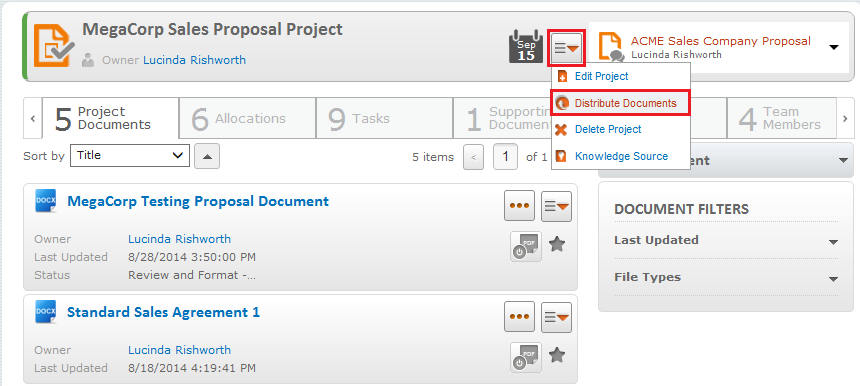Screen dimensions: 860x386
Task: Generate PDF for MegaCorp Testing Proposal Document
Action: pyautogui.click(x=526, y=246)
